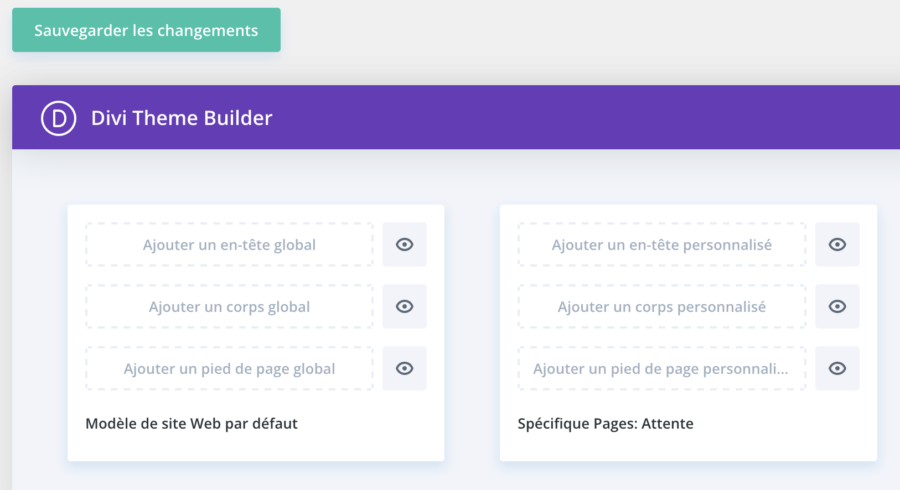The width and height of the screenshot is (900, 490).
Task: Click the Spécifique Pages: Attente label
Action: tap(605, 423)
